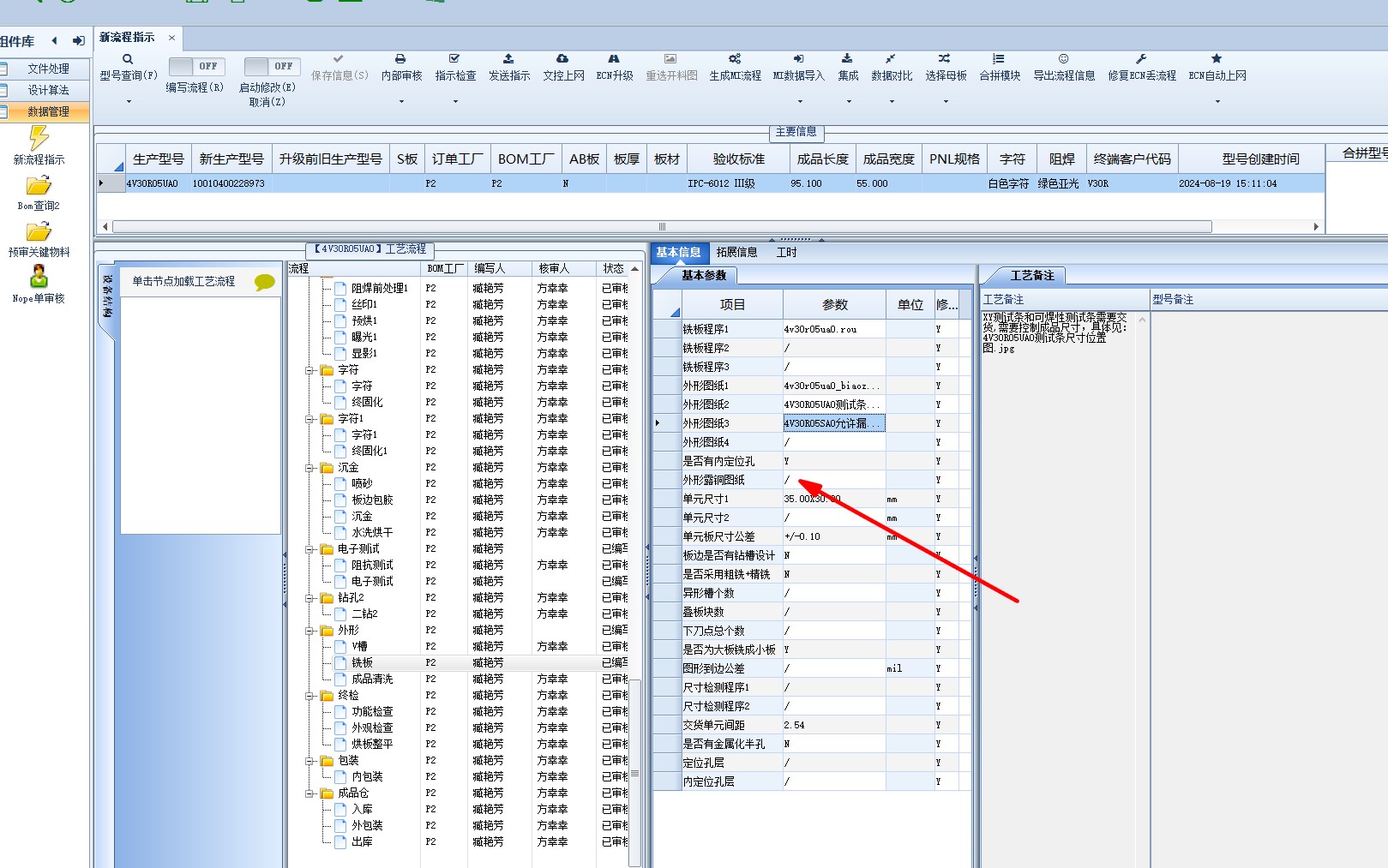Click the 组件库 pin arrow icon
Screen dimensions: 1388x868
pyautogui.click(x=78, y=40)
